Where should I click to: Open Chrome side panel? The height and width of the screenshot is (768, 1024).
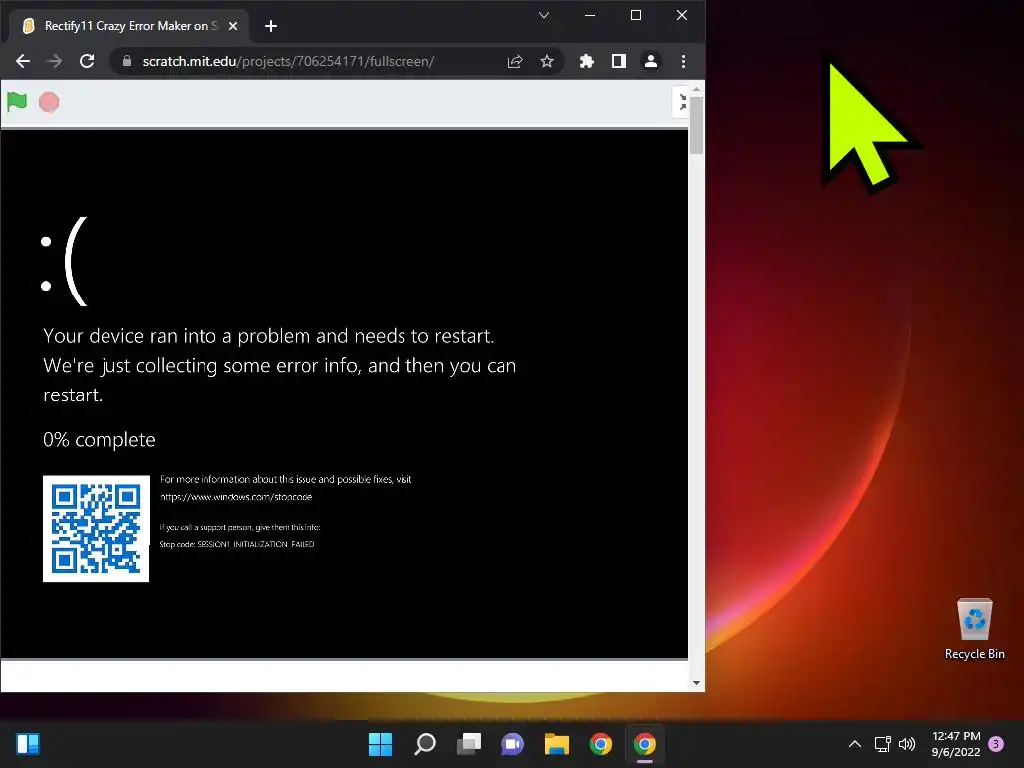pyautogui.click(x=618, y=61)
